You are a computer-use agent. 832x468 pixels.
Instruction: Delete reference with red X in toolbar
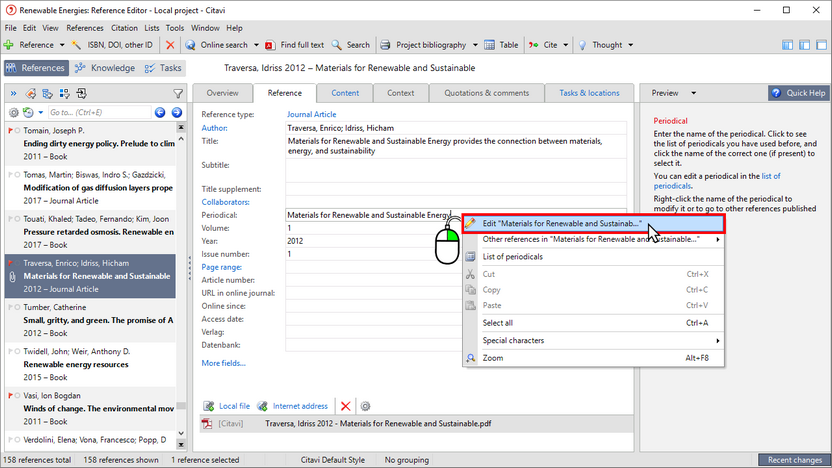pos(170,45)
